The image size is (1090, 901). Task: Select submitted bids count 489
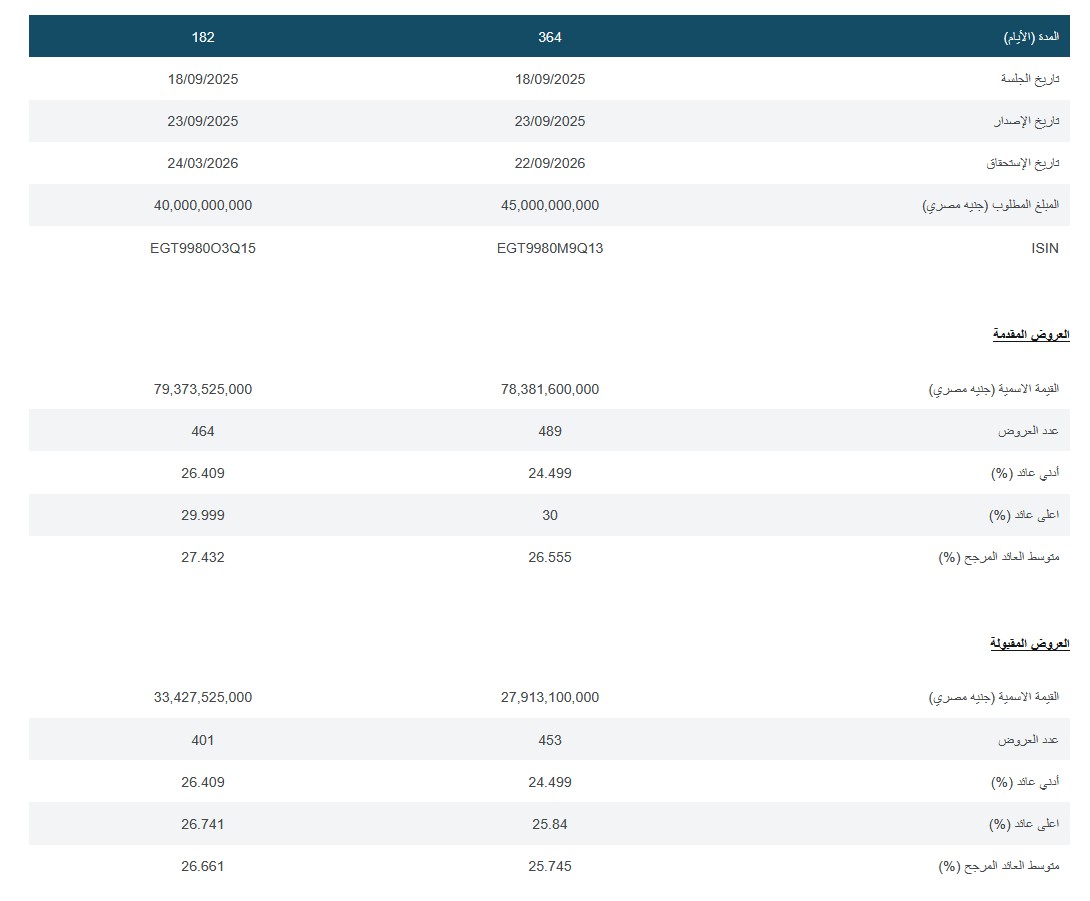pyautogui.click(x=550, y=432)
